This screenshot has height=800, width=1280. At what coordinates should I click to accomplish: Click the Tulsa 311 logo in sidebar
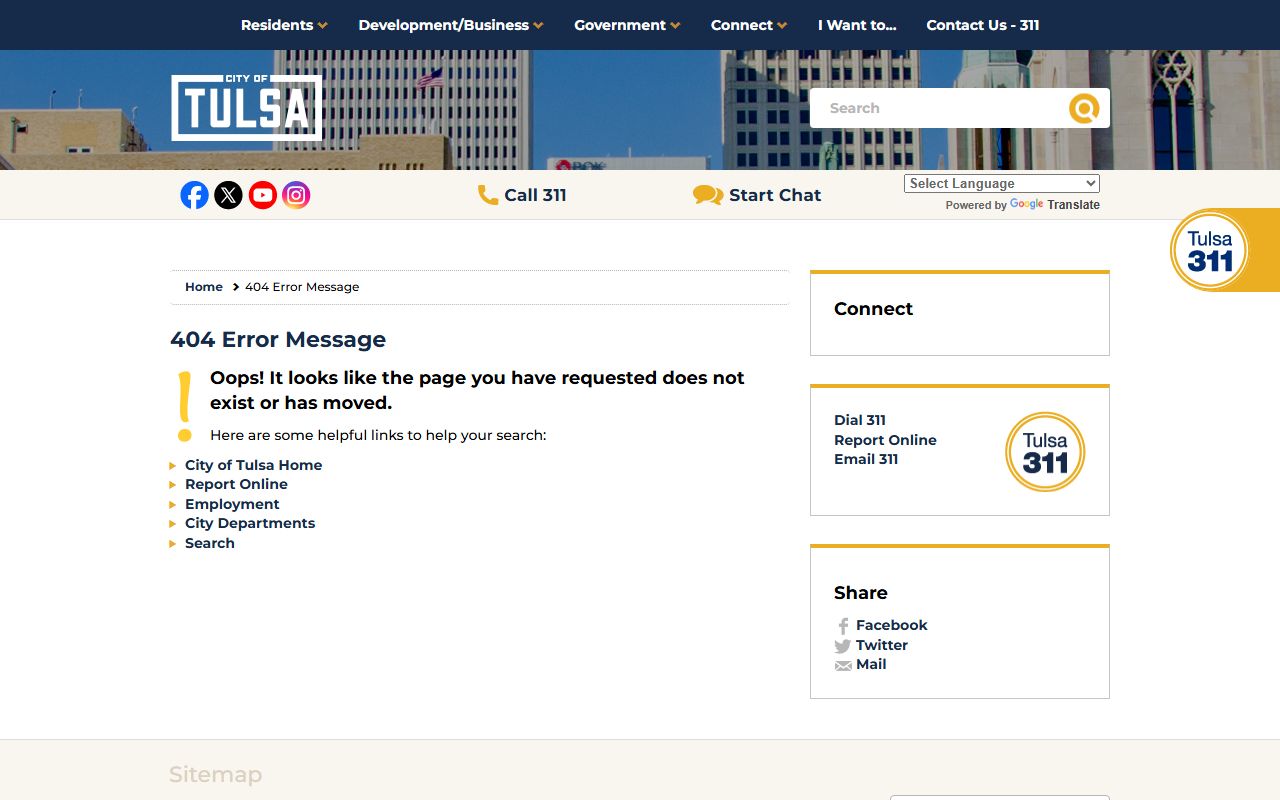coord(1044,452)
